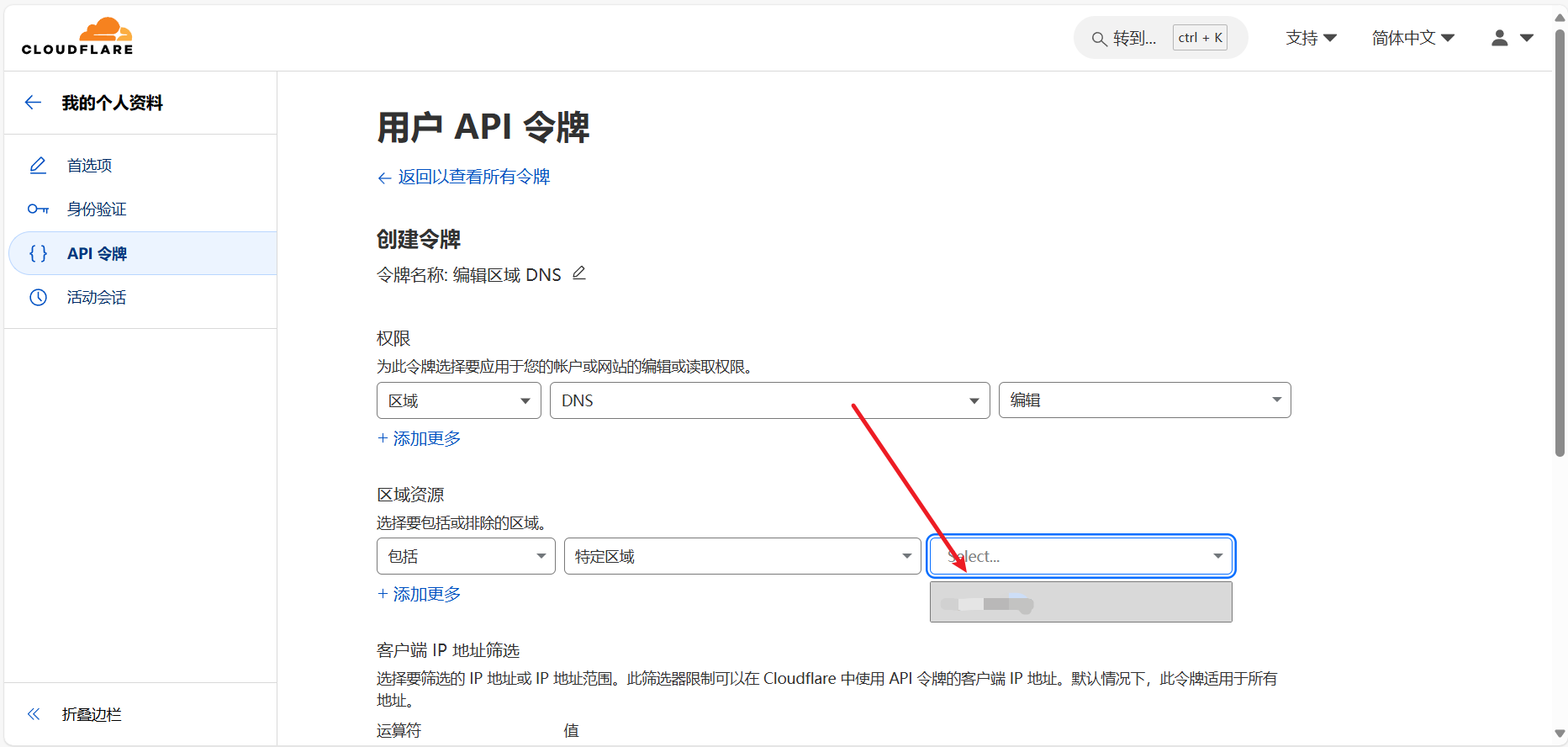Viewport: 1568px width, 747px height.
Task: Select the API 令牌 sidebar item
Action: (142, 253)
